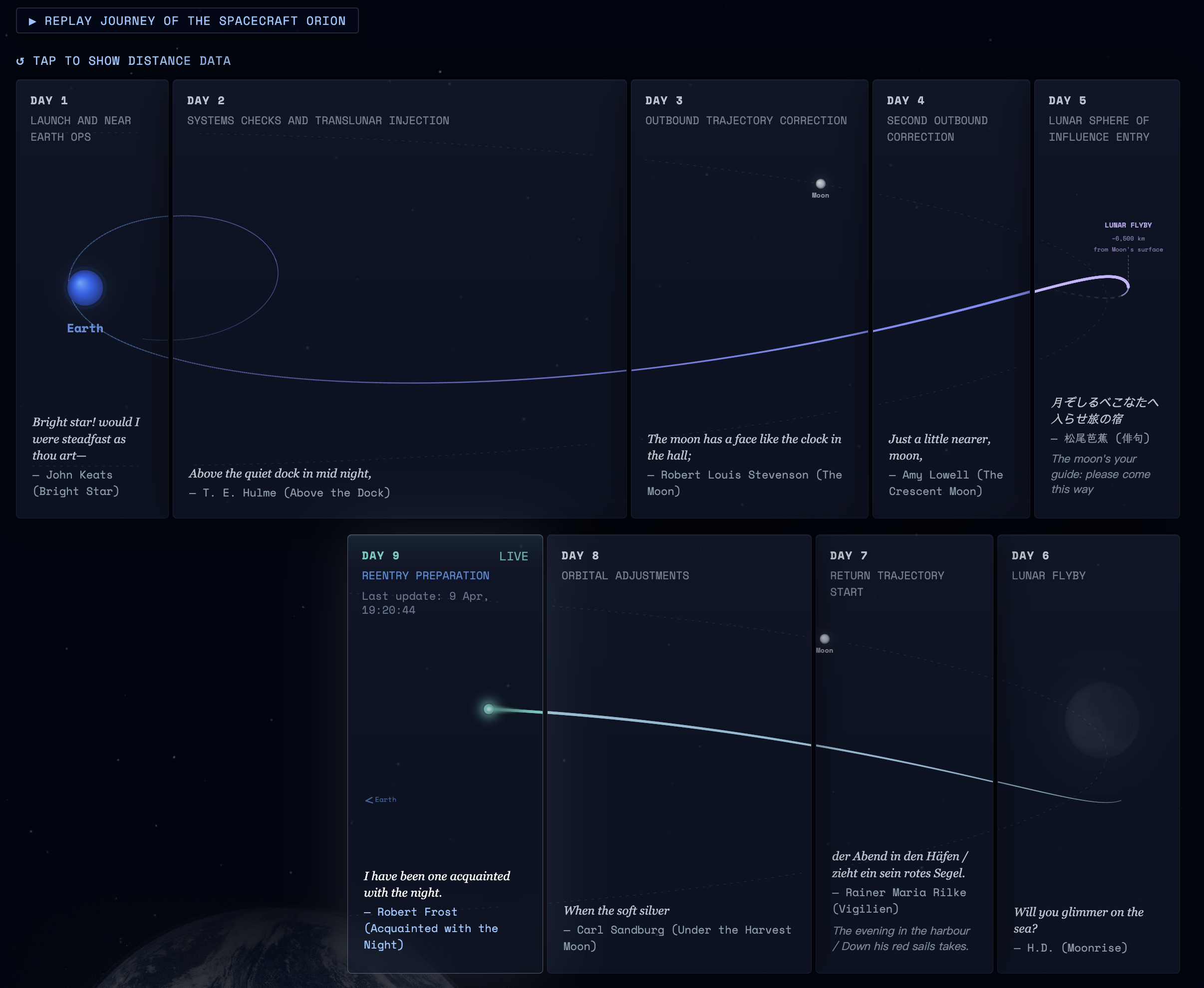Click Will you glimmer on the sea quote
The image size is (1204, 988).
pyautogui.click(x=1079, y=920)
